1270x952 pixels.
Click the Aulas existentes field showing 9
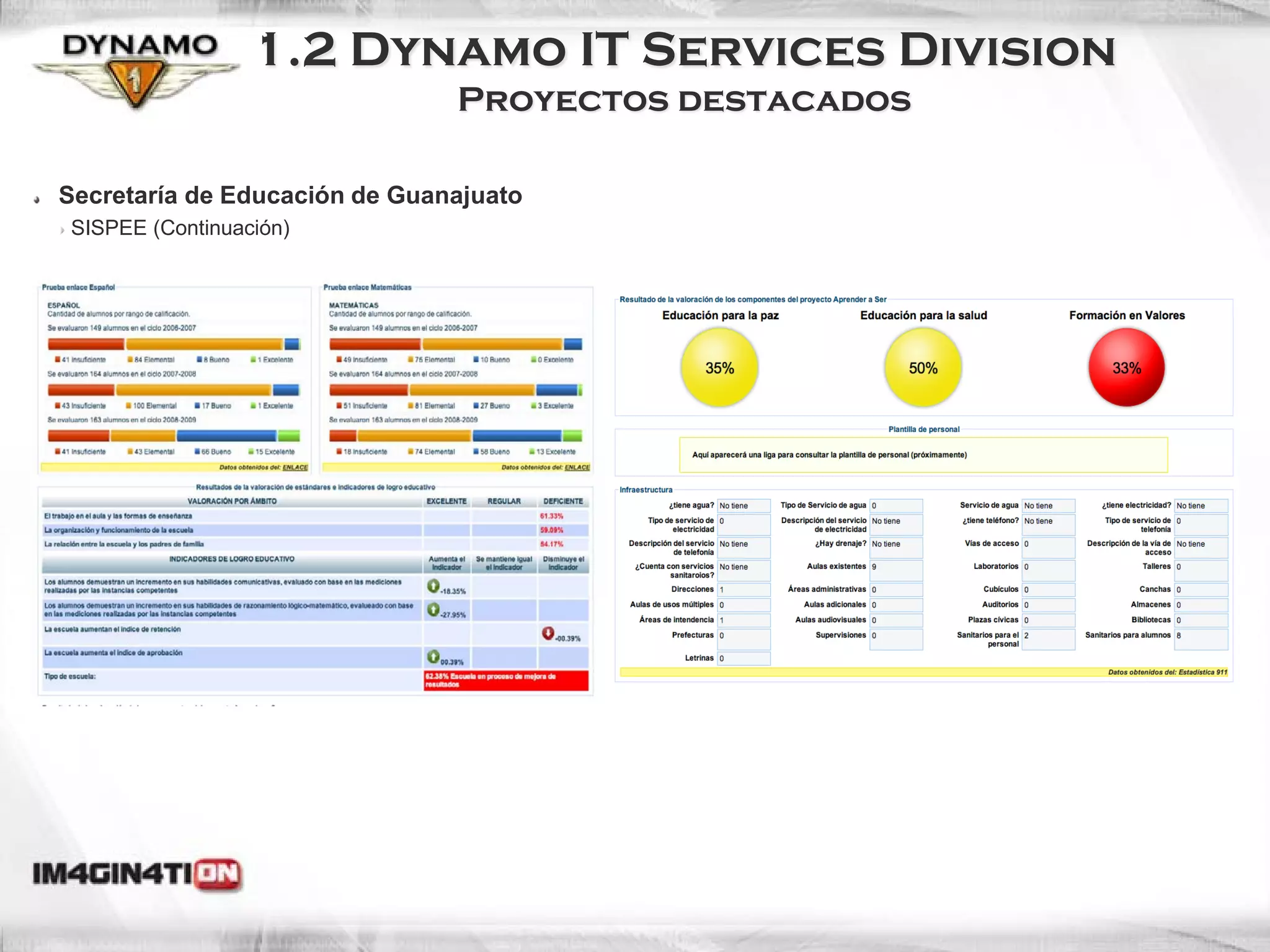[x=896, y=571]
